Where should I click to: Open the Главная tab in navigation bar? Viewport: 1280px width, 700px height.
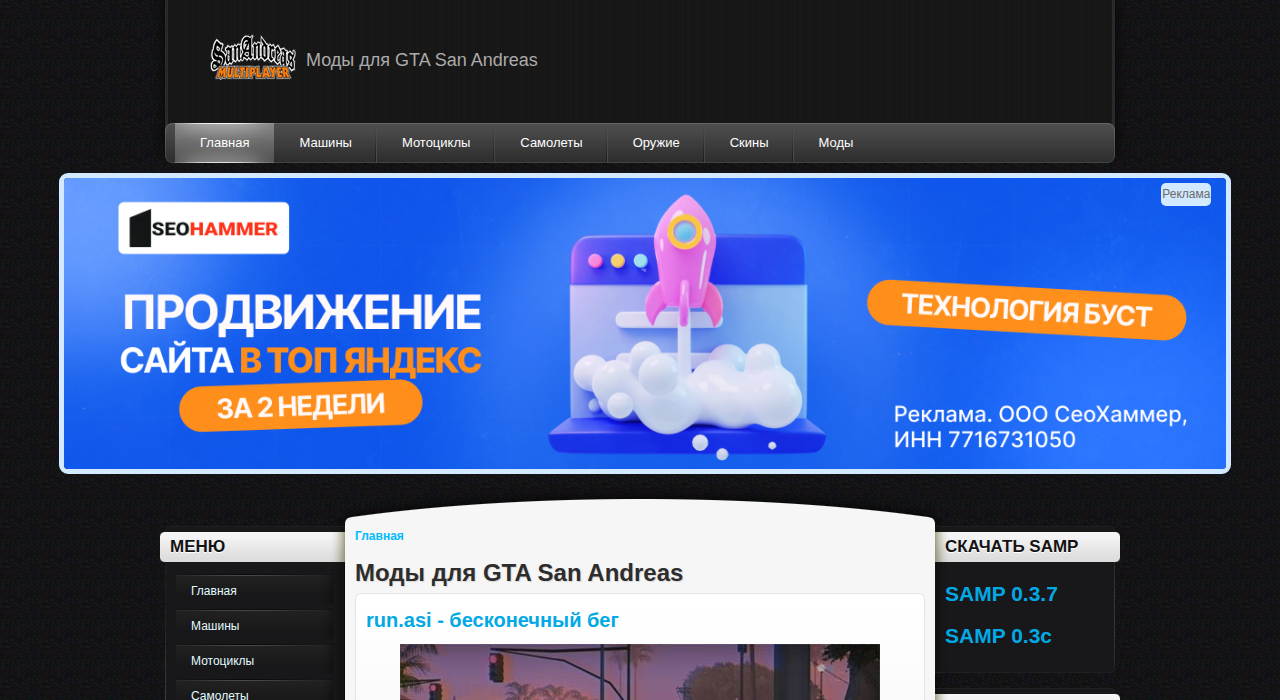coord(224,143)
